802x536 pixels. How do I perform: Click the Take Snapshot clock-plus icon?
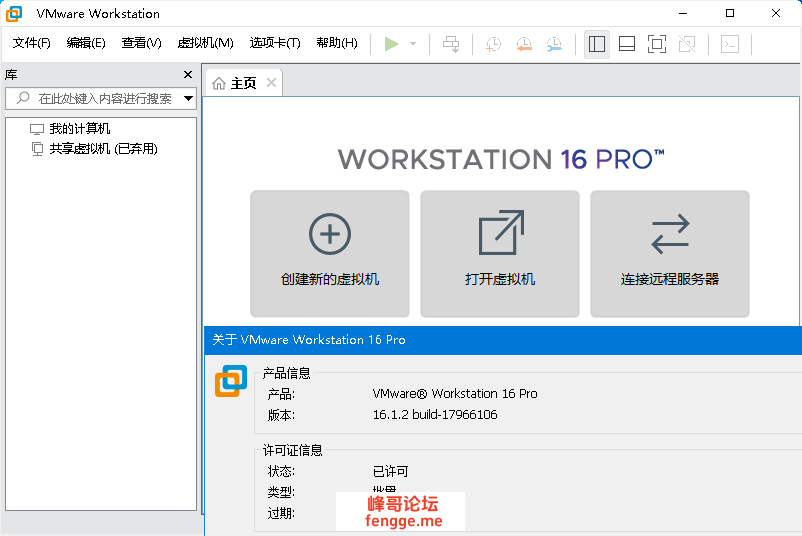pos(494,44)
